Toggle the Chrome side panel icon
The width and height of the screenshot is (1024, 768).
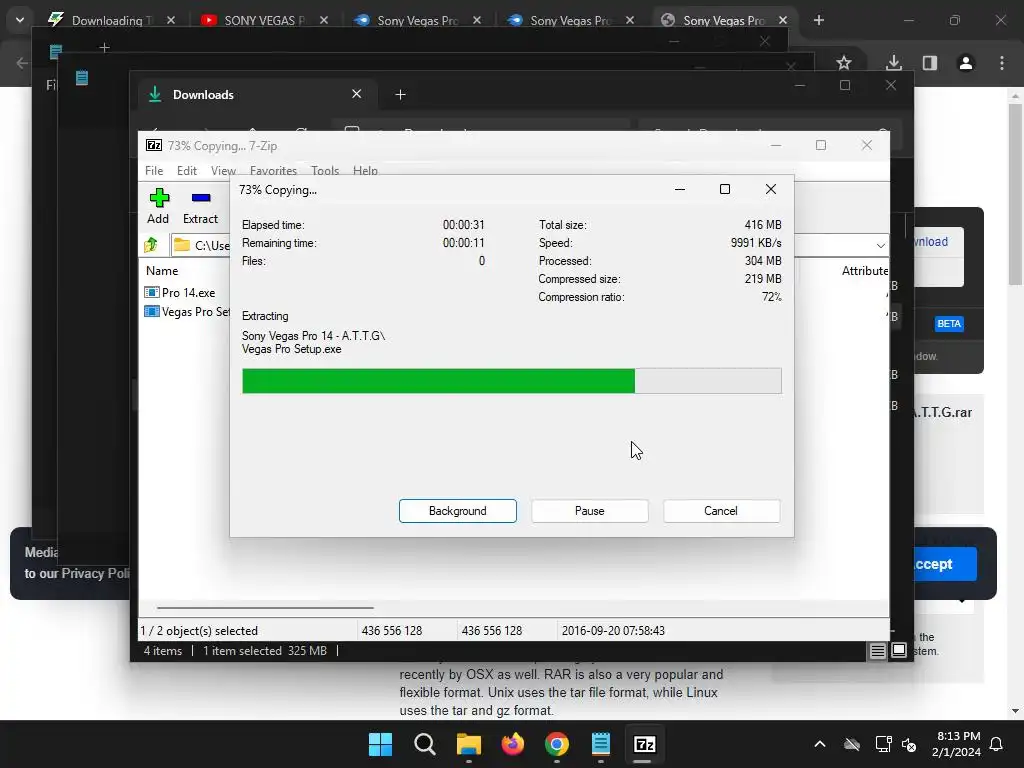pyautogui.click(x=930, y=63)
